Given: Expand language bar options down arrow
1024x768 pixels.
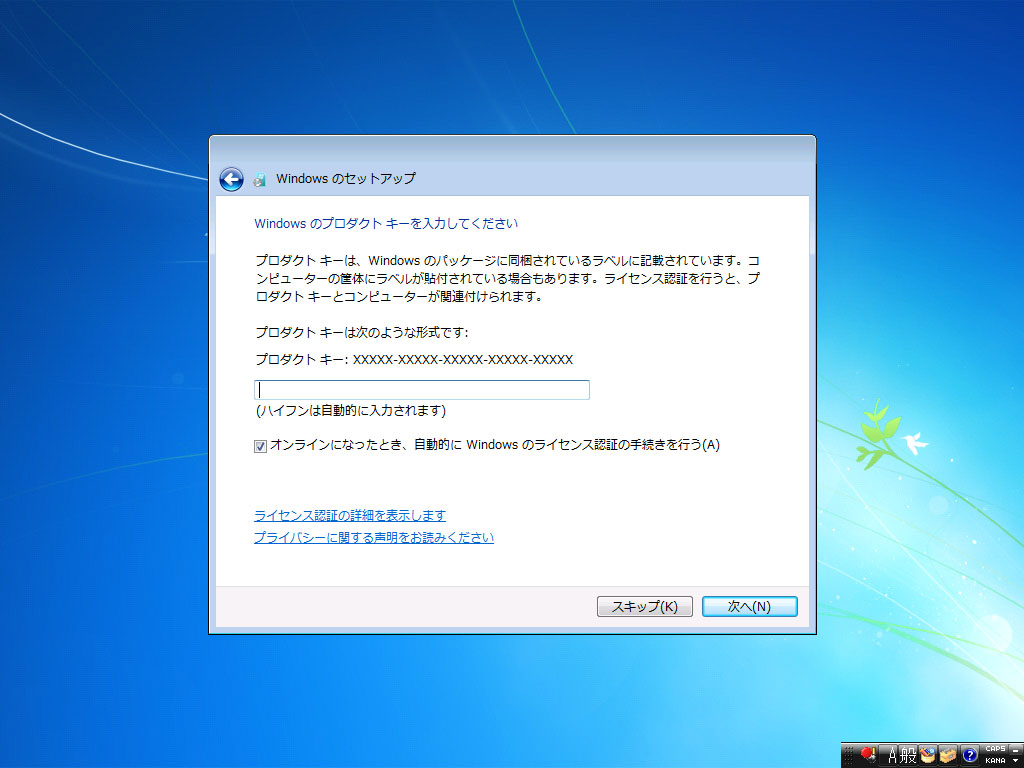Looking at the screenshot, I should 1016,761.
